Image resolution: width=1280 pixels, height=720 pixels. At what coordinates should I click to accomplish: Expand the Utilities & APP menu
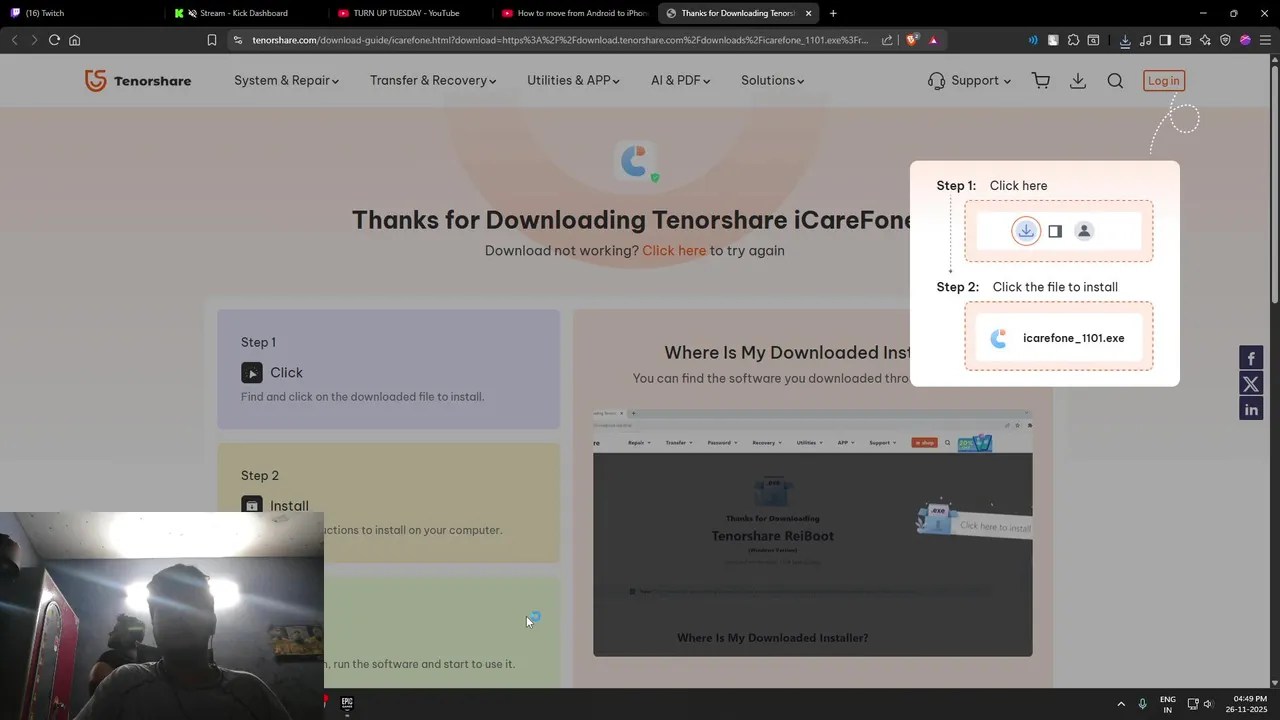pyautogui.click(x=574, y=81)
